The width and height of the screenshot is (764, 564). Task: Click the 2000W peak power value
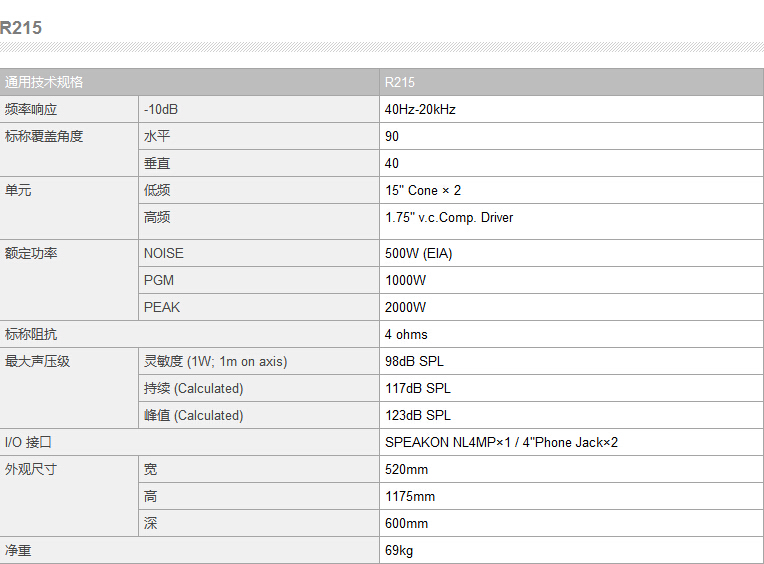click(x=405, y=307)
